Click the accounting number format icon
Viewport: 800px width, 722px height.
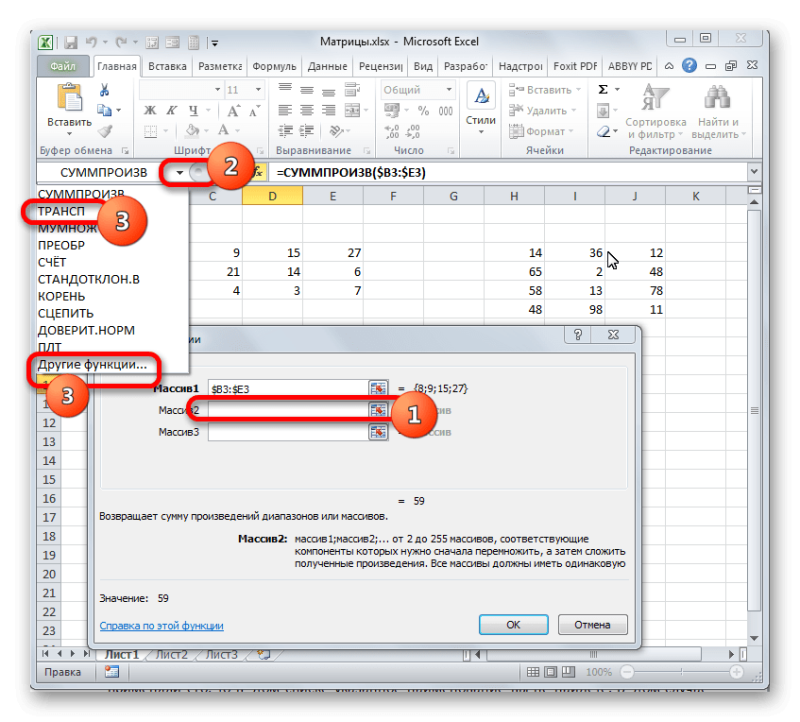392,110
